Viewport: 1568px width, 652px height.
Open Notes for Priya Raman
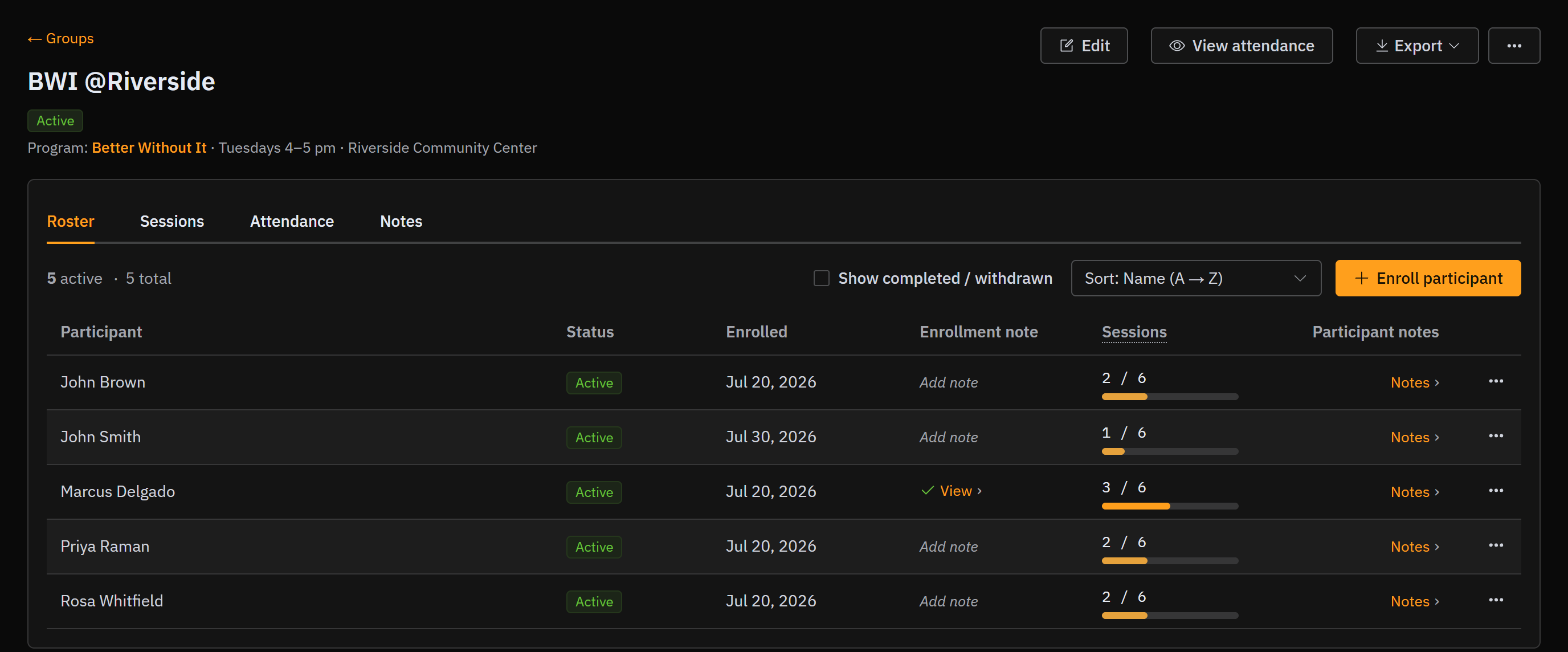(1415, 547)
